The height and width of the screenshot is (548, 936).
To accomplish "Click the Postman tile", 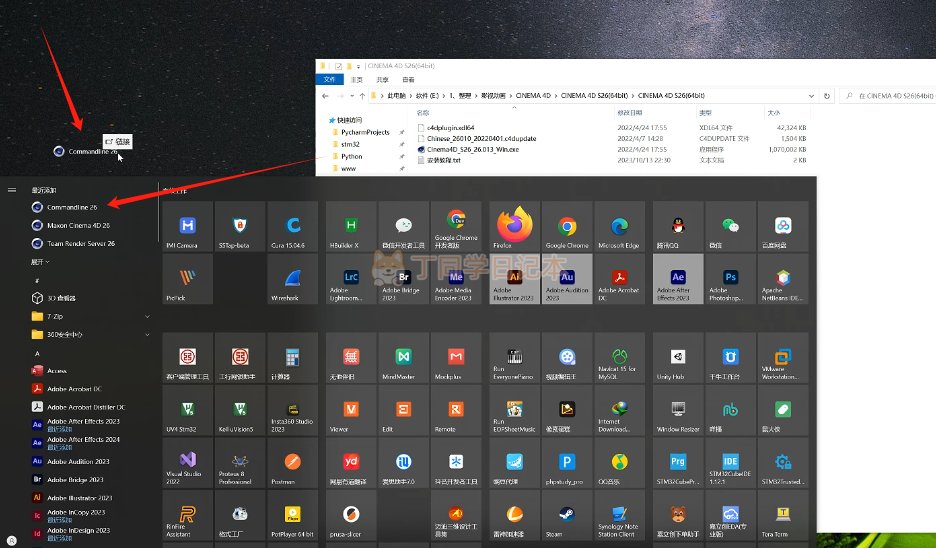I will pos(291,463).
